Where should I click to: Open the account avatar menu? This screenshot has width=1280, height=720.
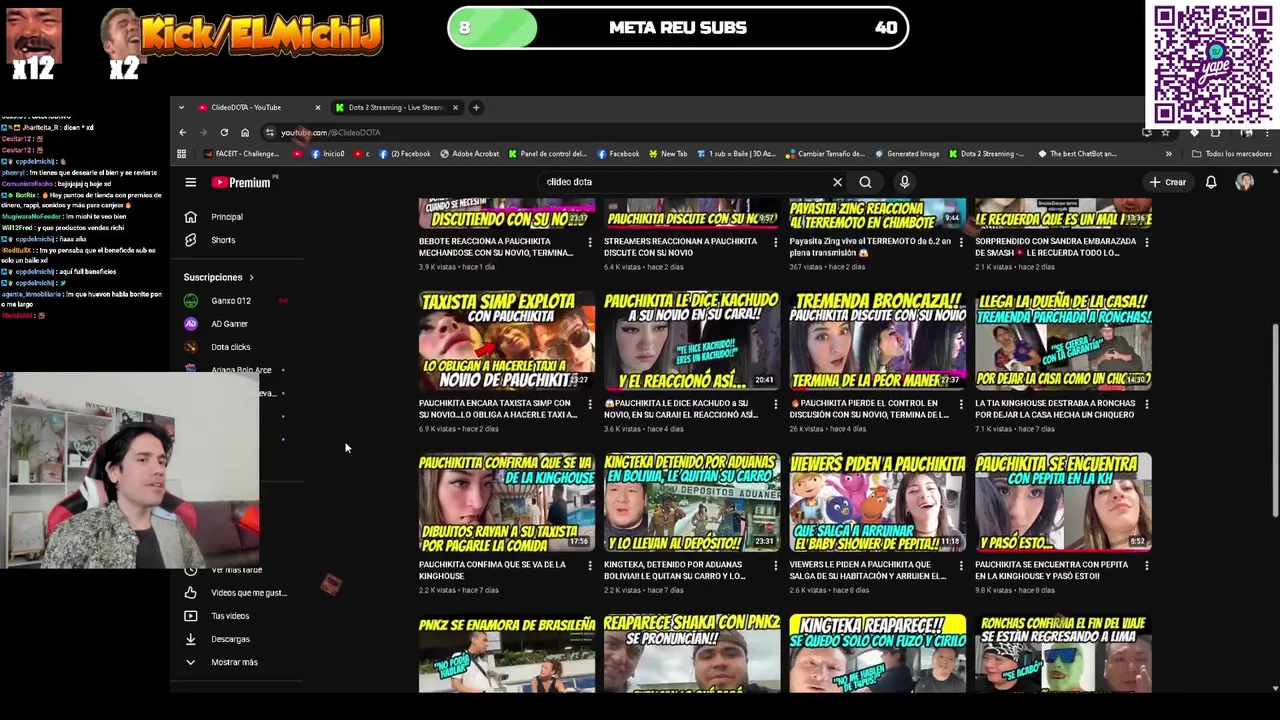click(x=1245, y=182)
